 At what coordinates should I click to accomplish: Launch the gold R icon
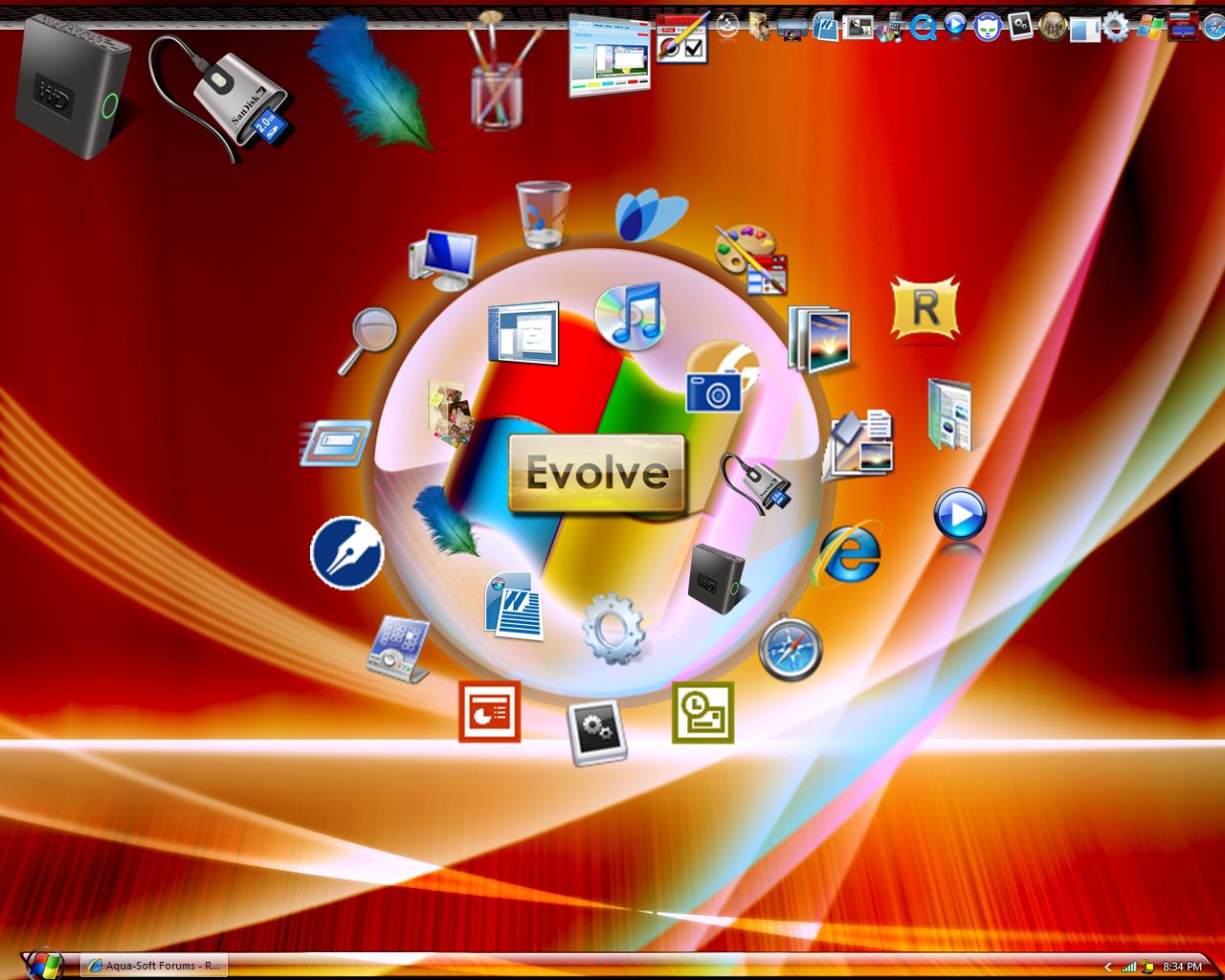(924, 308)
